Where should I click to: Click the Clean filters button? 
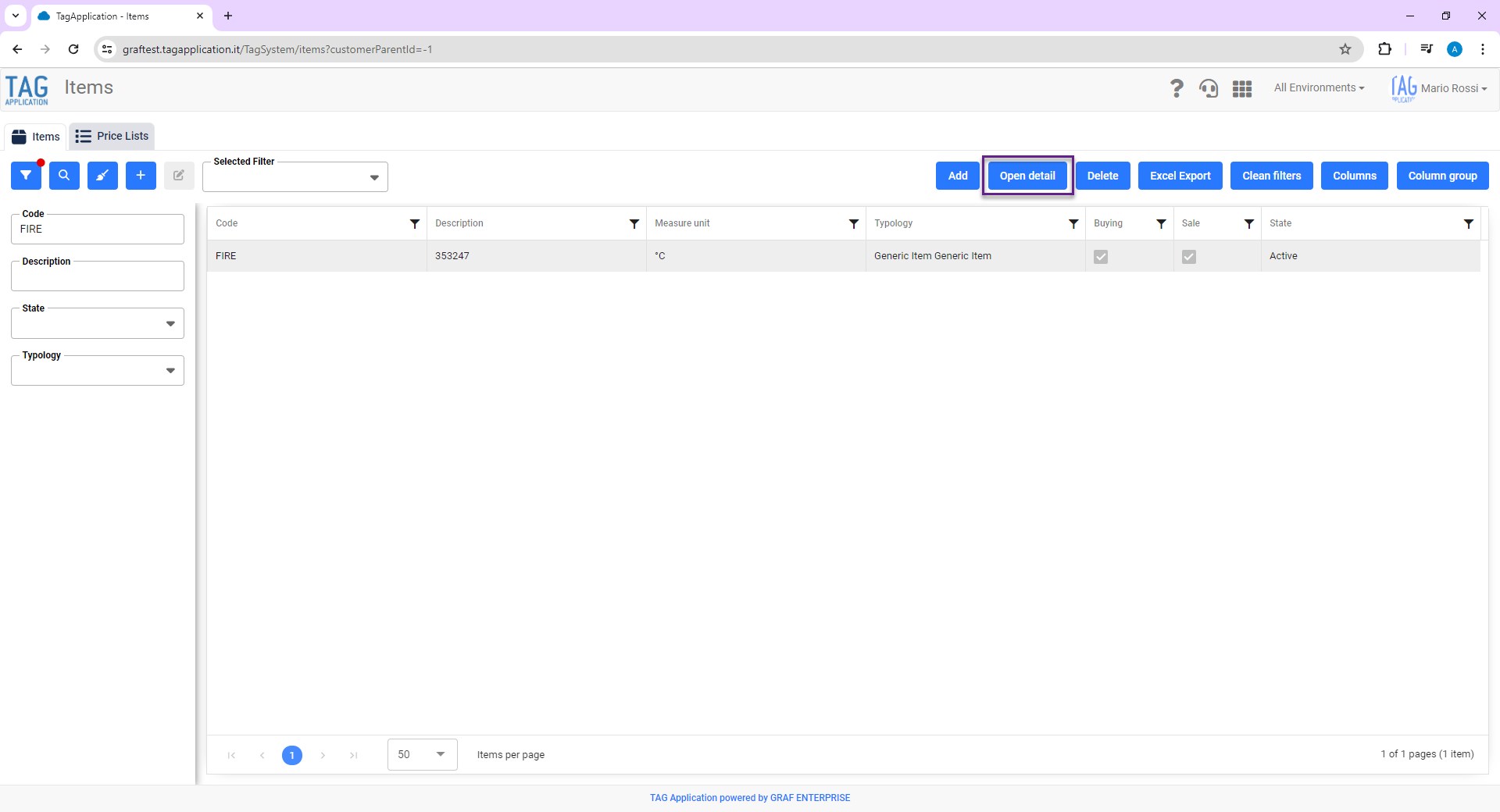[x=1272, y=176]
